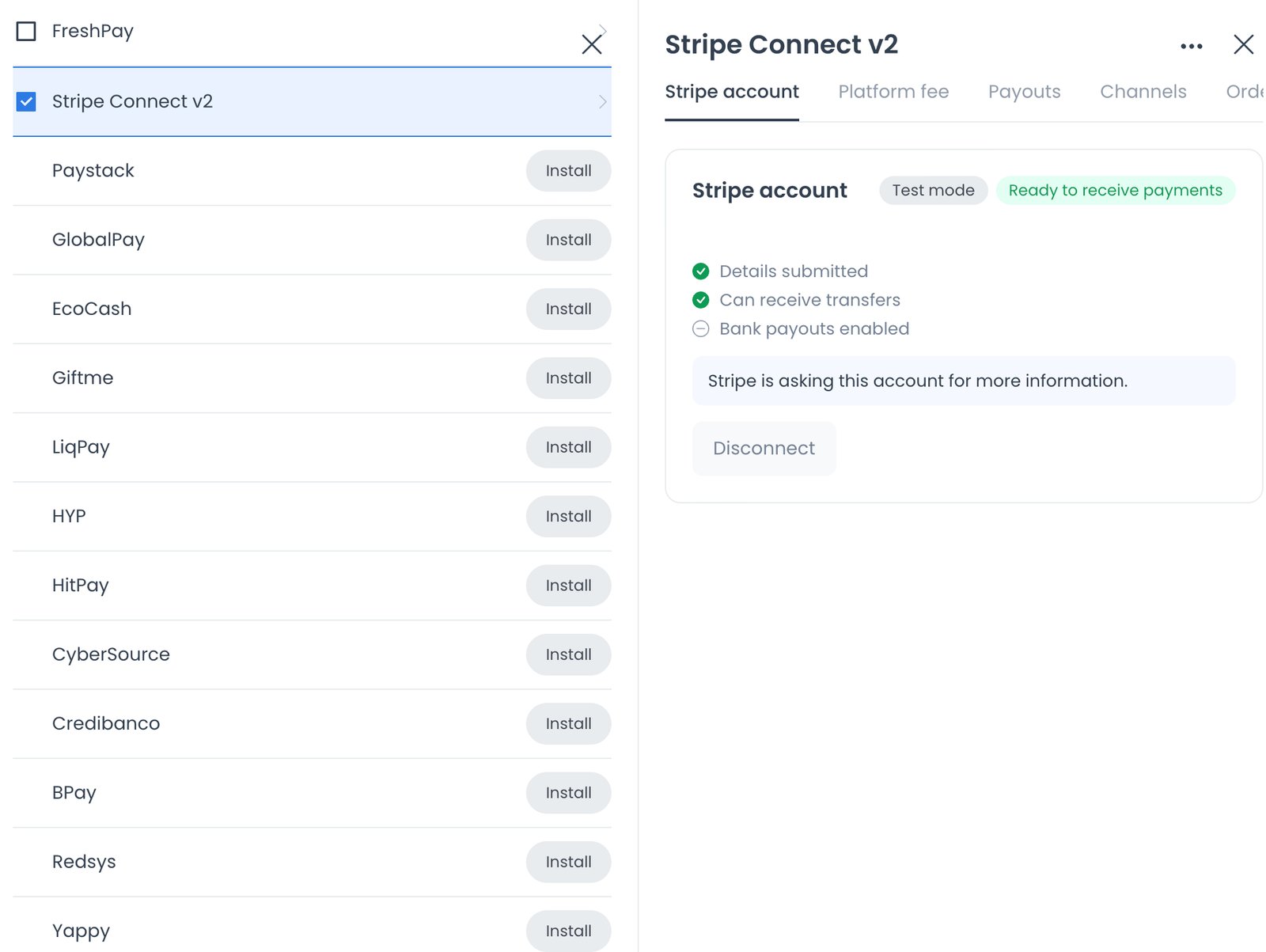Select the Stripe Connect v2 list label
This screenshot has width=1266, height=952.
(x=132, y=101)
